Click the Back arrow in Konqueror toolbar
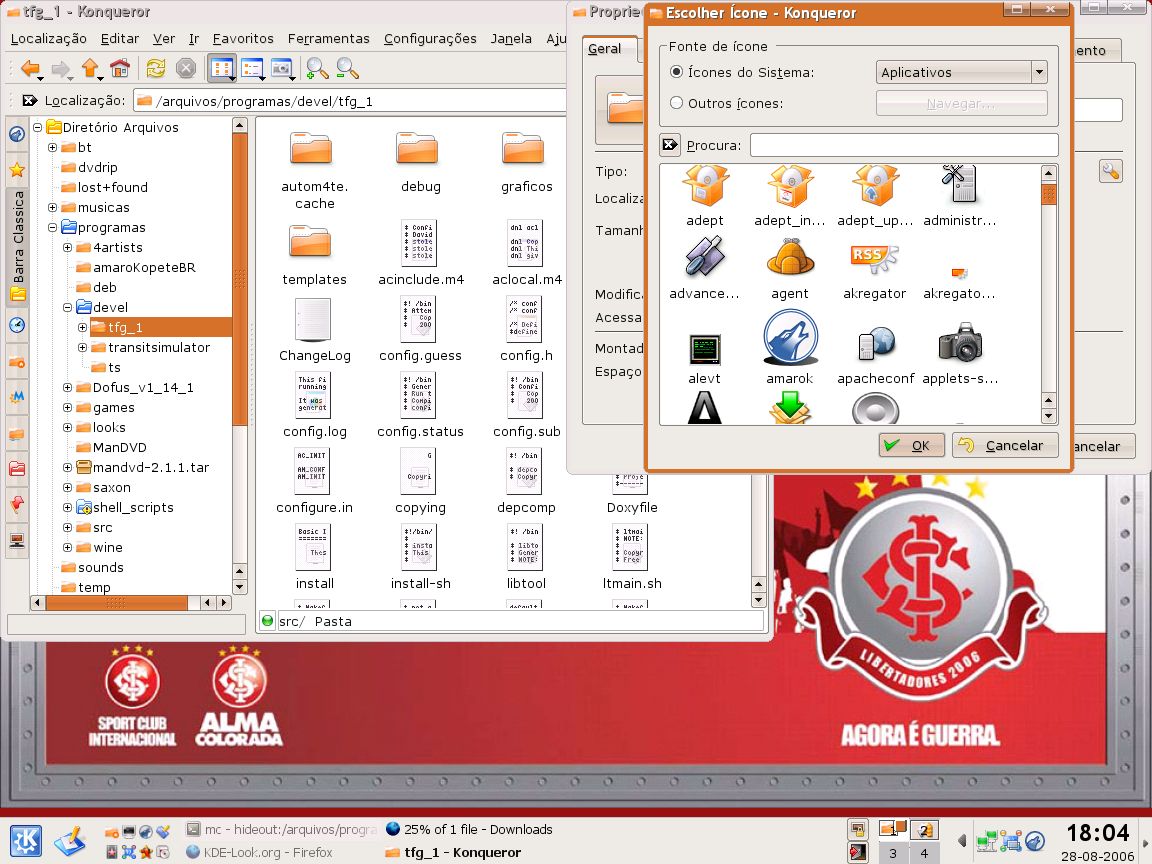1152x864 pixels. pyautogui.click(x=30, y=68)
